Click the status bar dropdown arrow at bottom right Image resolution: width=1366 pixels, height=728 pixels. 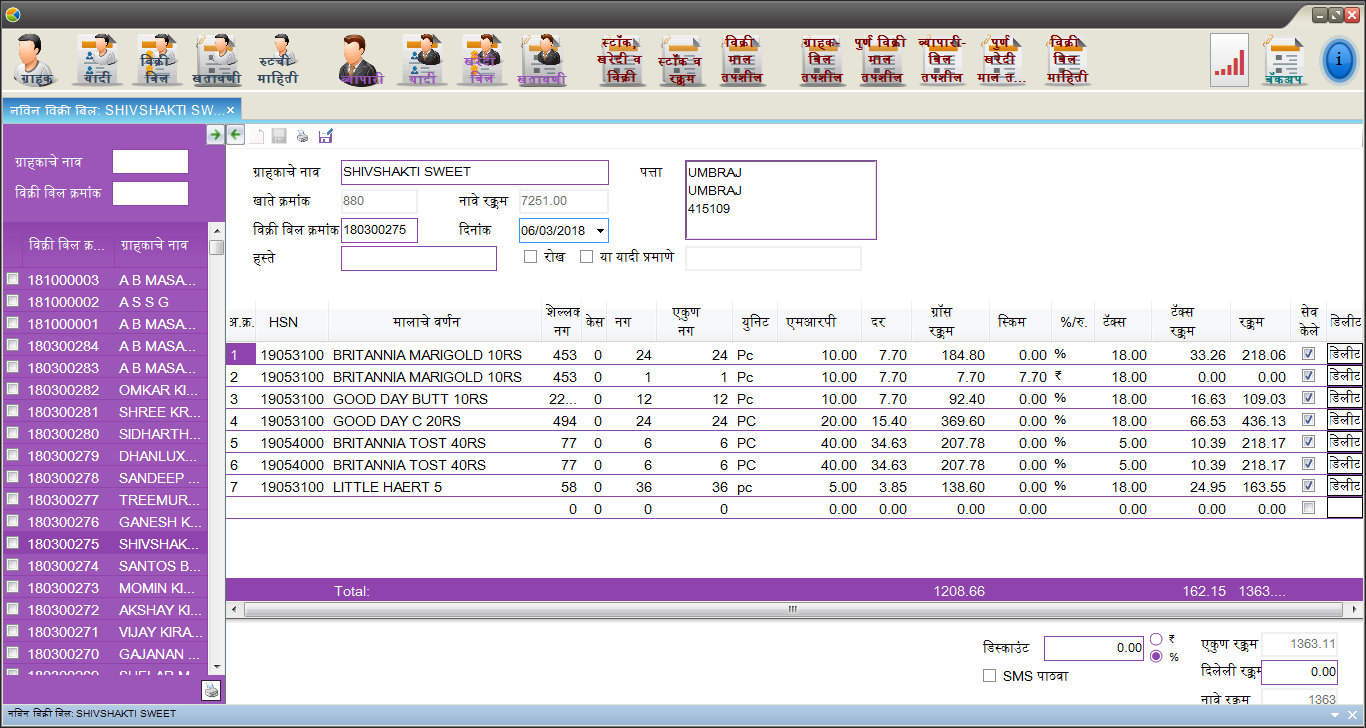1336,716
